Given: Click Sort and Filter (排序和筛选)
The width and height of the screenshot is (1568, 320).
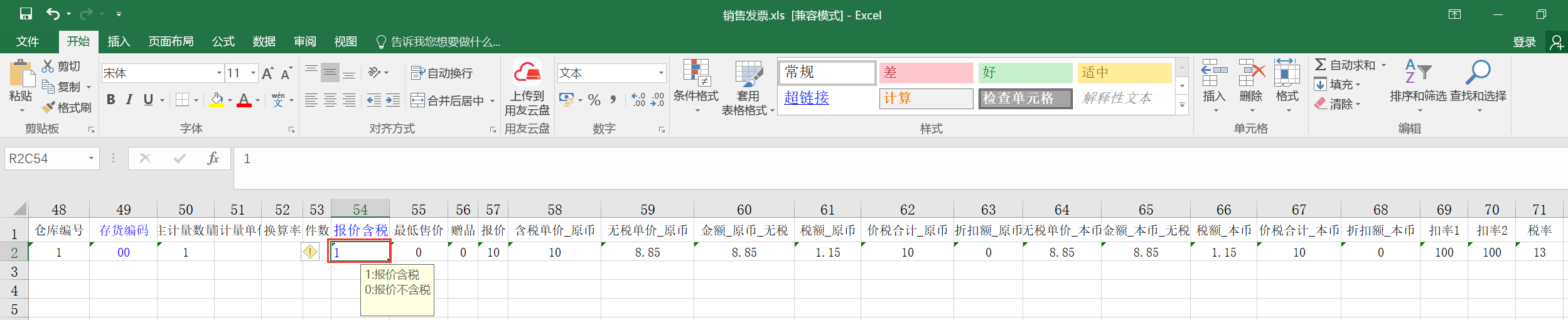Looking at the screenshot, I should click(x=1418, y=87).
